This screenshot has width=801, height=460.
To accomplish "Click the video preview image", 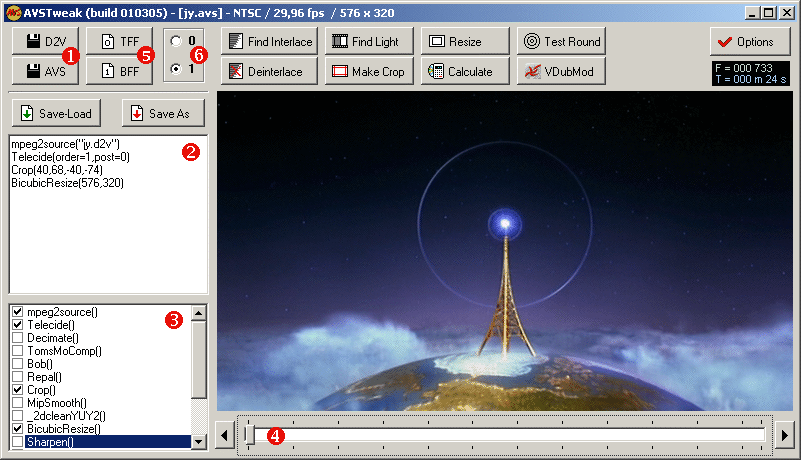I will coord(505,251).
